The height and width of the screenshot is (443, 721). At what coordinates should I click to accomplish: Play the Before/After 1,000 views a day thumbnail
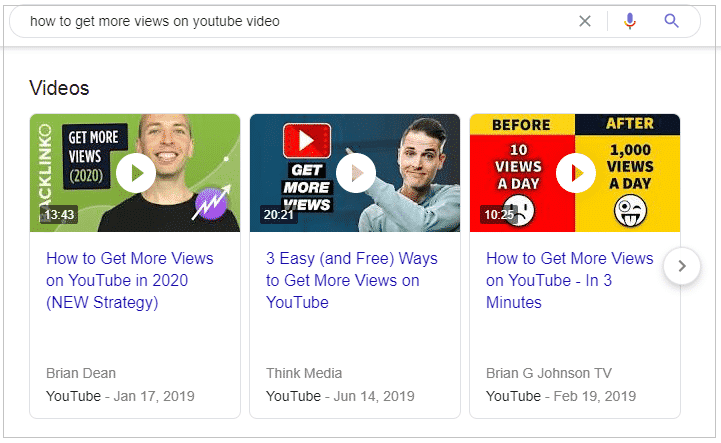pyautogui.click(x=575, y=173)
